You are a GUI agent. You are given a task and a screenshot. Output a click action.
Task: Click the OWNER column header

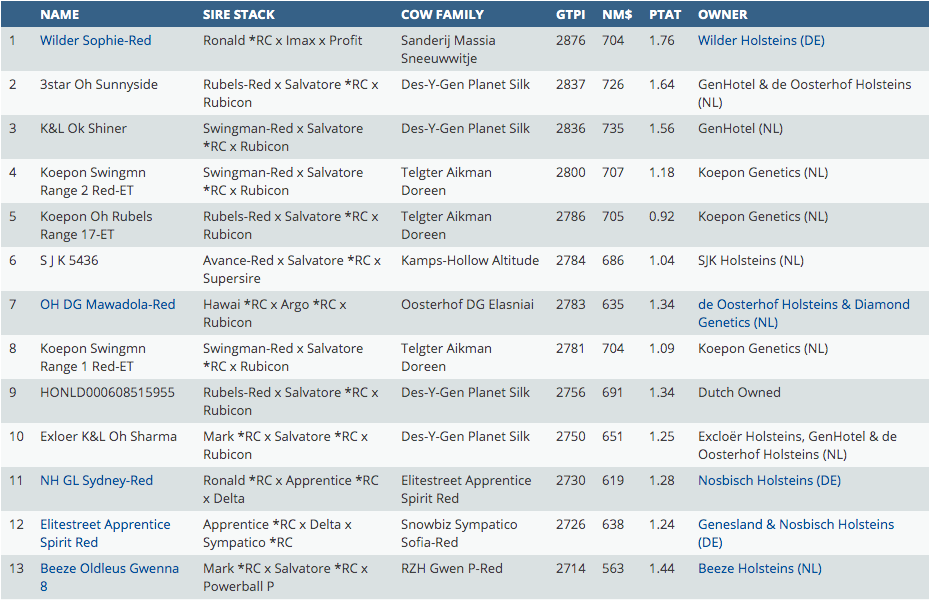(723, 15)
